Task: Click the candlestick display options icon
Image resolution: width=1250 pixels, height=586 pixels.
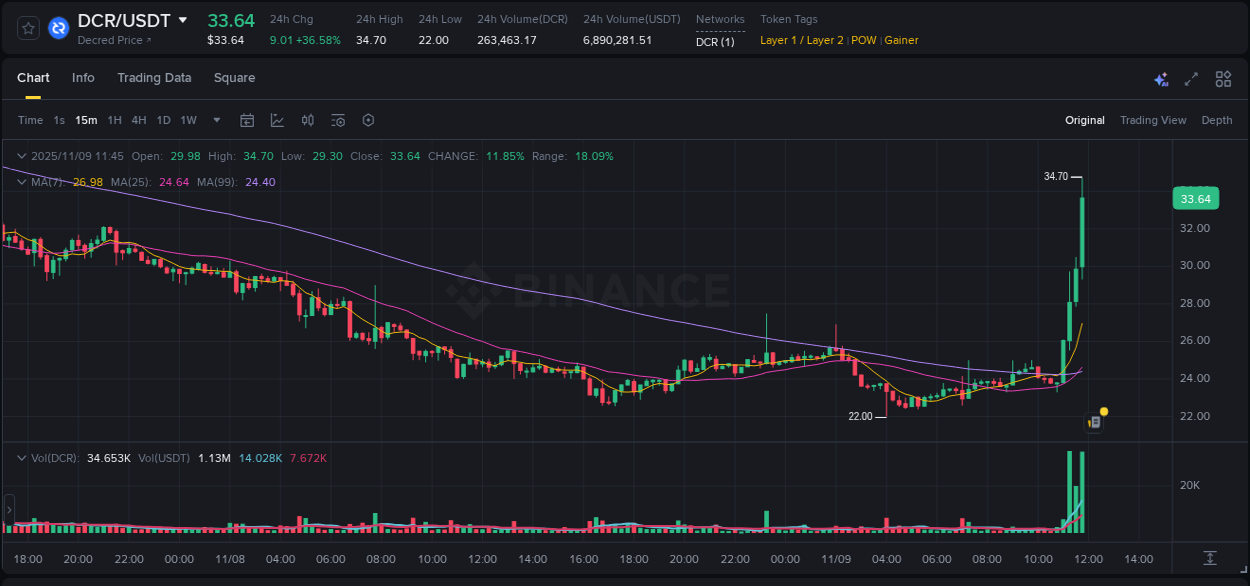Action: coord(307,120)
